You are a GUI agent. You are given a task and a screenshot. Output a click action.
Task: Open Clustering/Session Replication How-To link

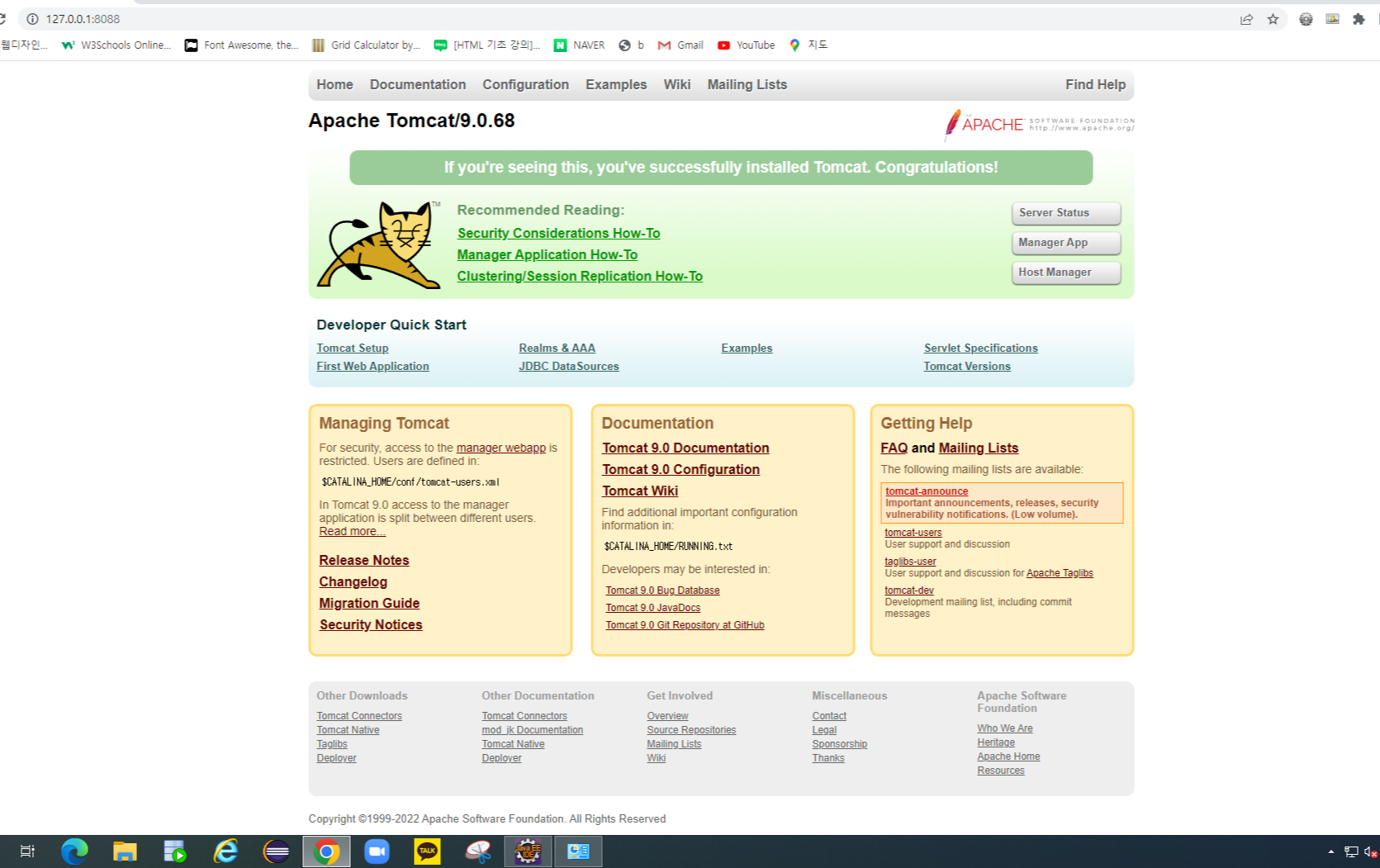click(x=580, y=277)
